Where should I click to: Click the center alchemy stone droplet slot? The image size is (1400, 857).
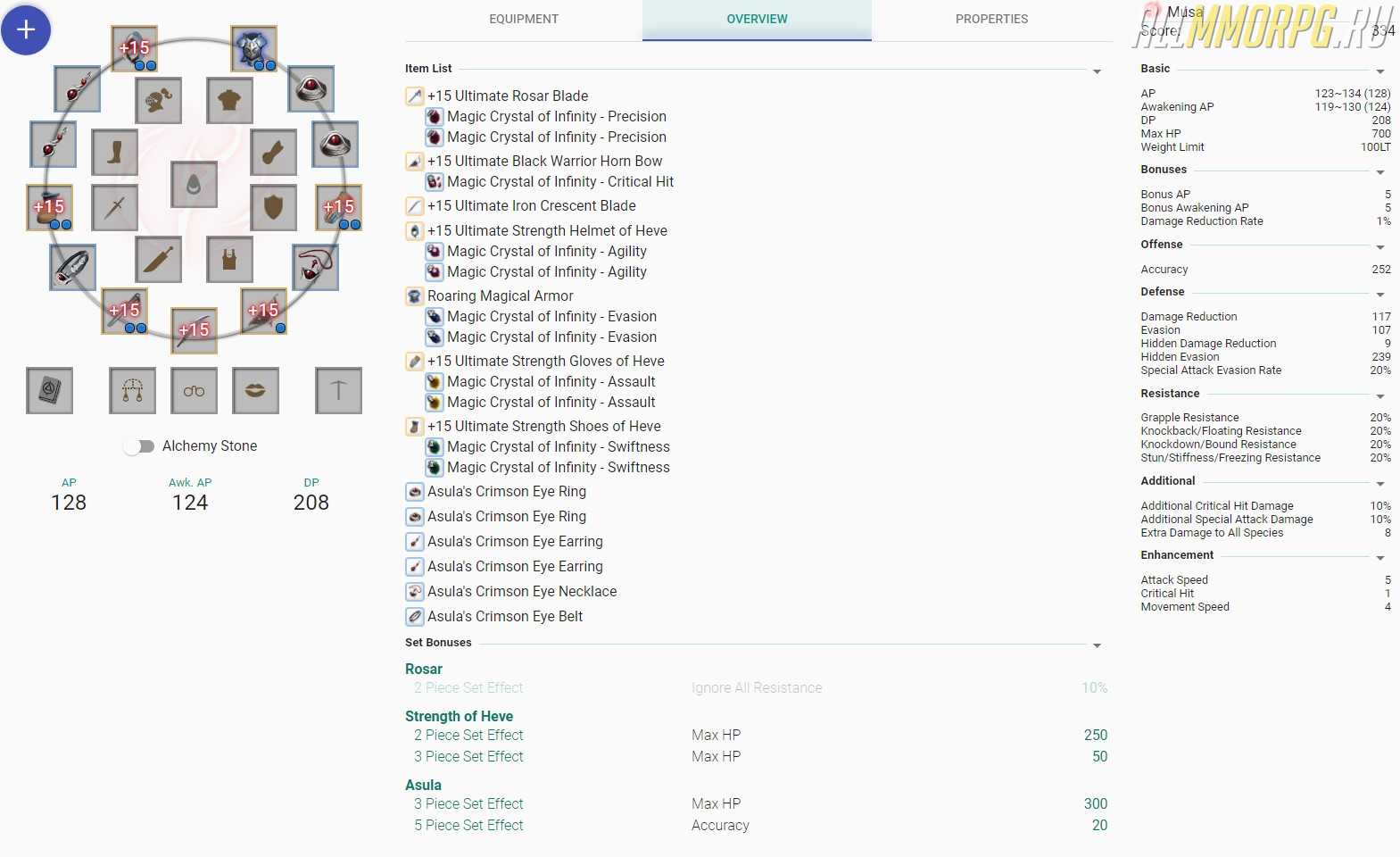tap(194, 185)
